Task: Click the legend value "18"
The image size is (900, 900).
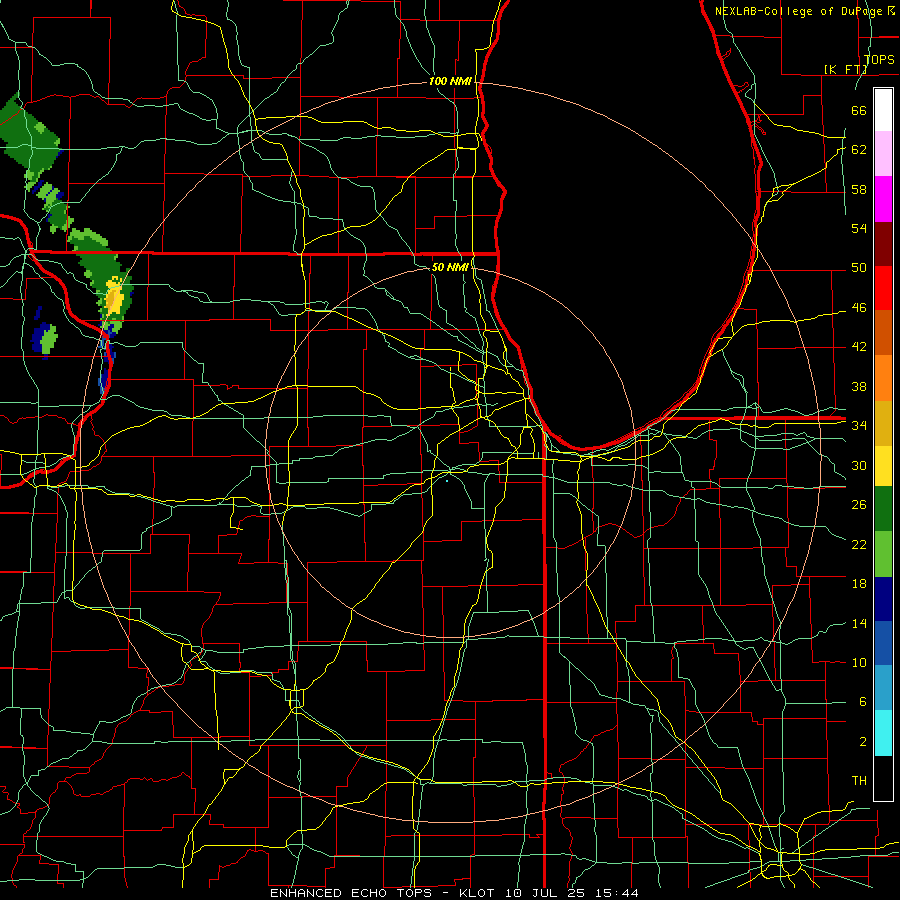Action: point(859,584)
